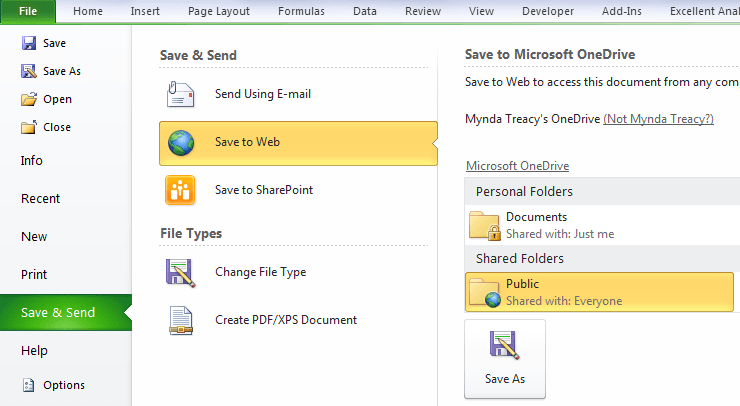
Task: Click the Save to Web globe icon
Action: coord(181,143)
